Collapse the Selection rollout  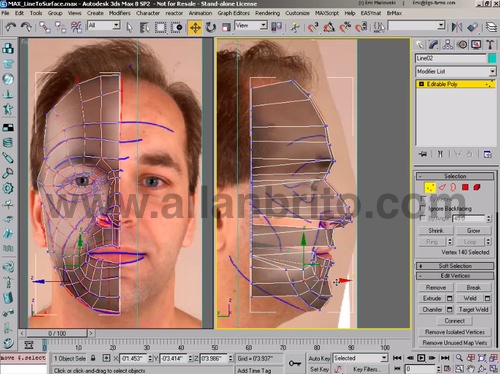click(x=455, y=176)
